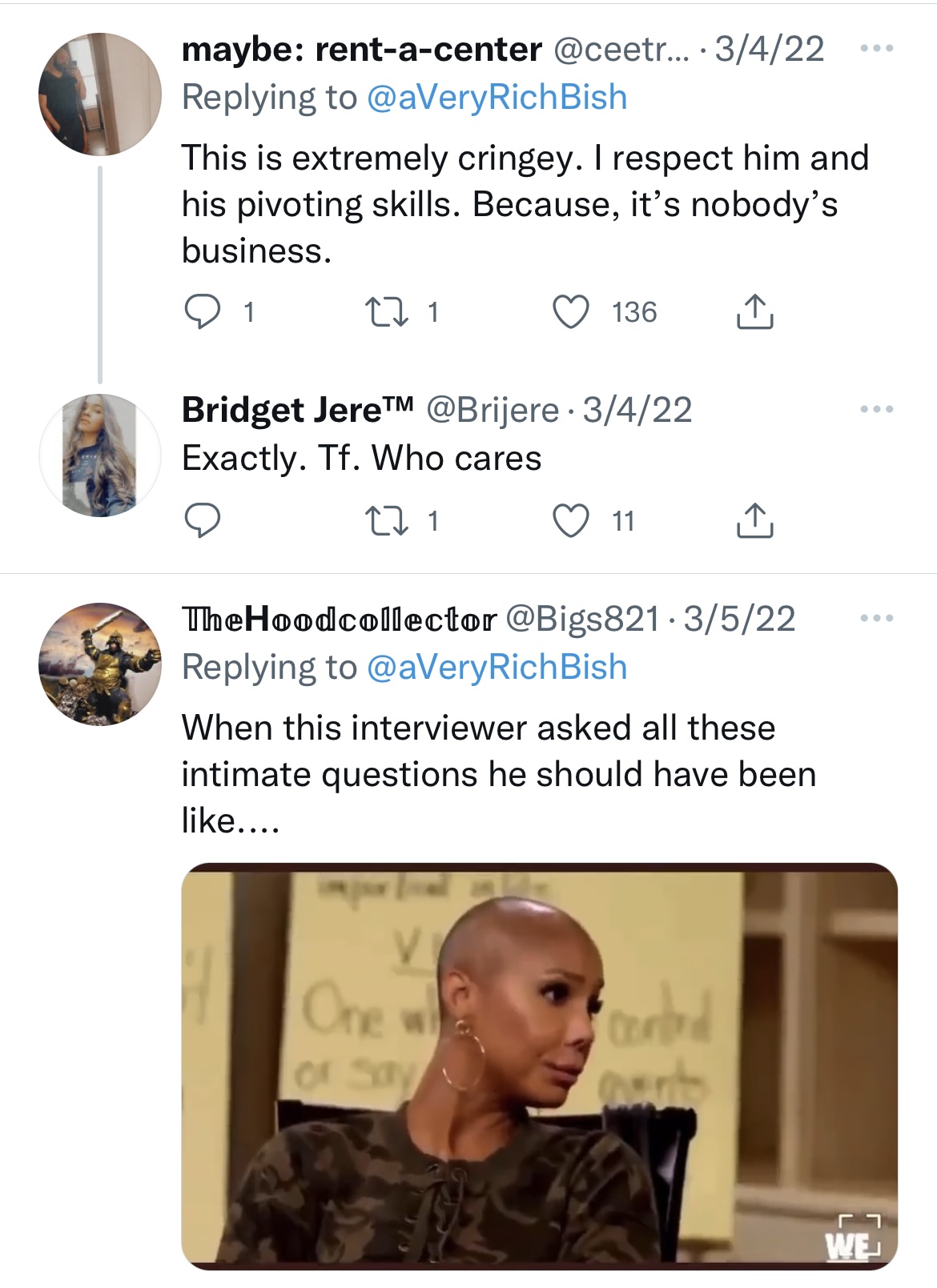Open @aVeryRichBish link in first tweet
Screen dimensions: 937x1288
[x=497, y=98]
